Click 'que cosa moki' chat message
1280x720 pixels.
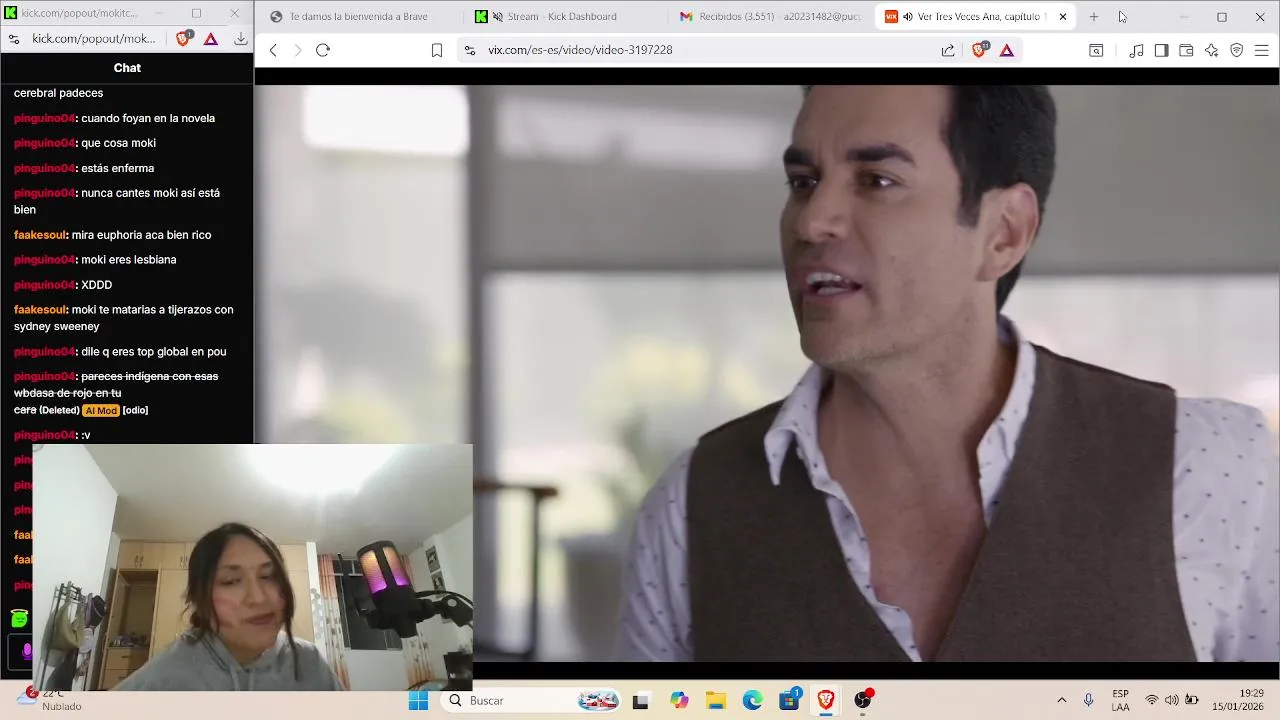point(118,143)
